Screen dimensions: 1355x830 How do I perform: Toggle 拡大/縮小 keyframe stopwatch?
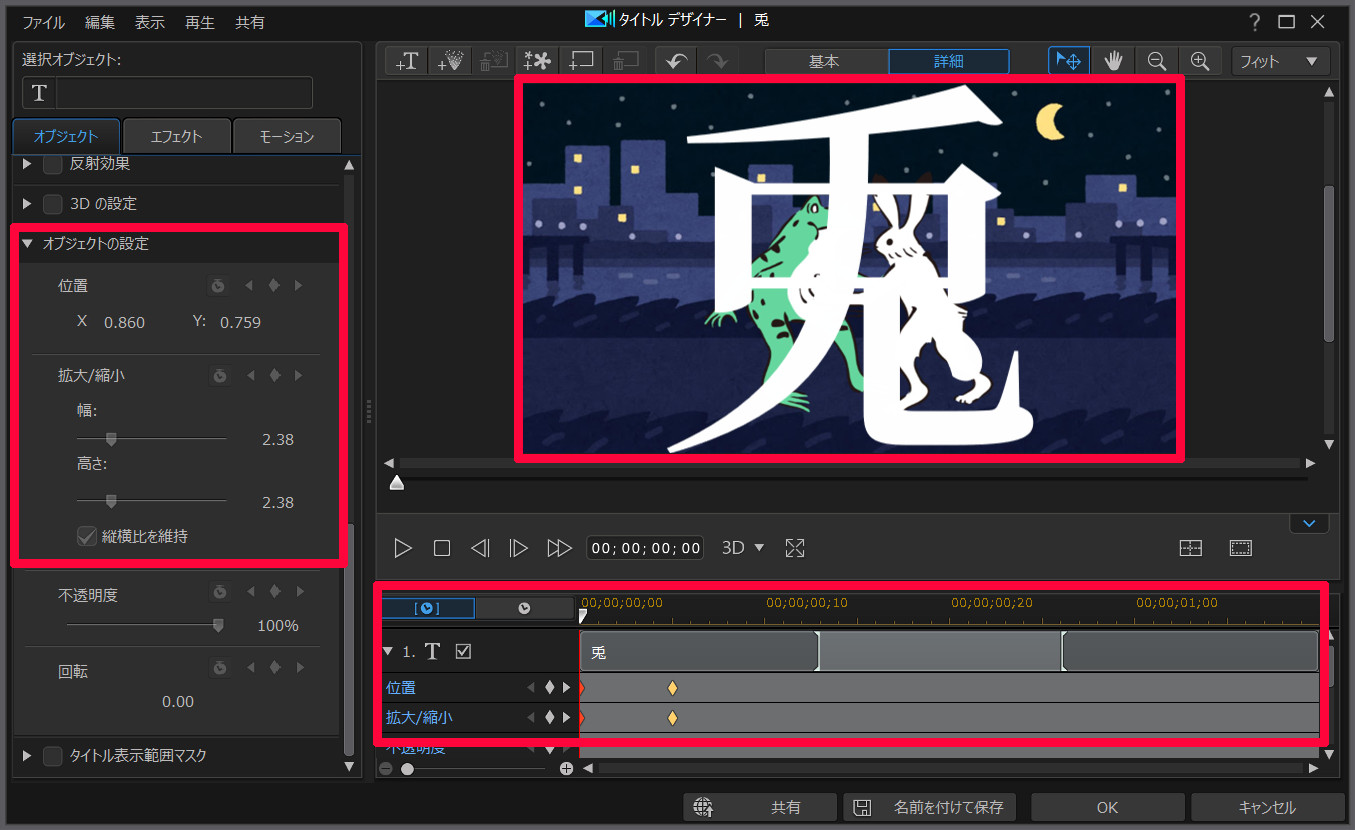[220, 376]
